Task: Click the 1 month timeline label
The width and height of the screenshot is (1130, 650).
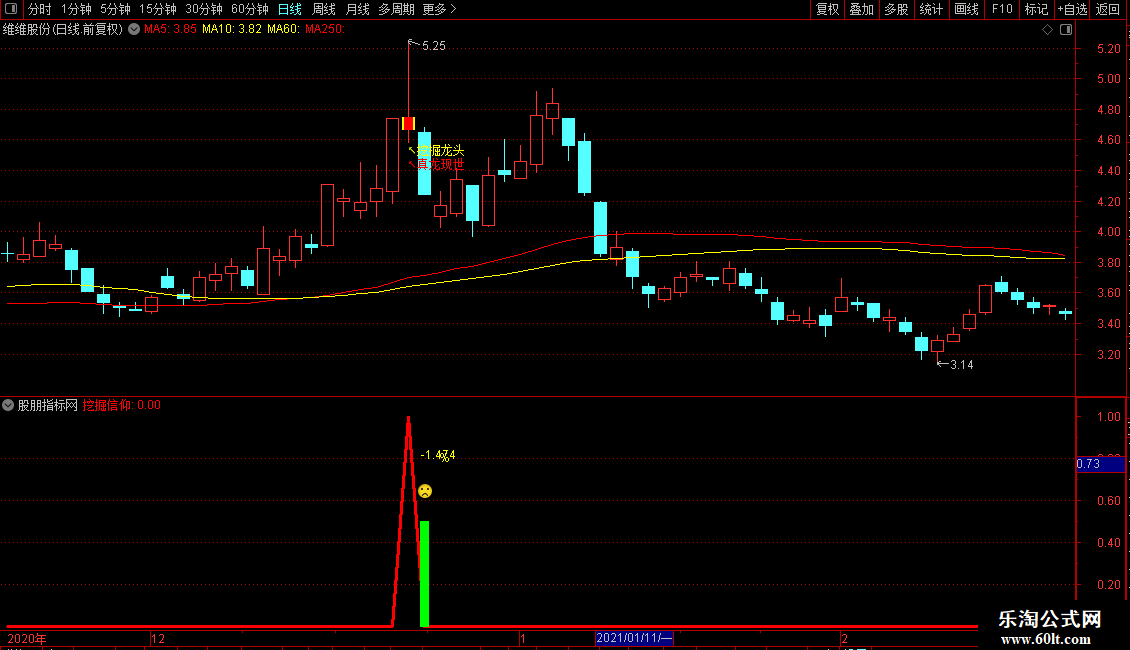Action: tap(522, 638)
